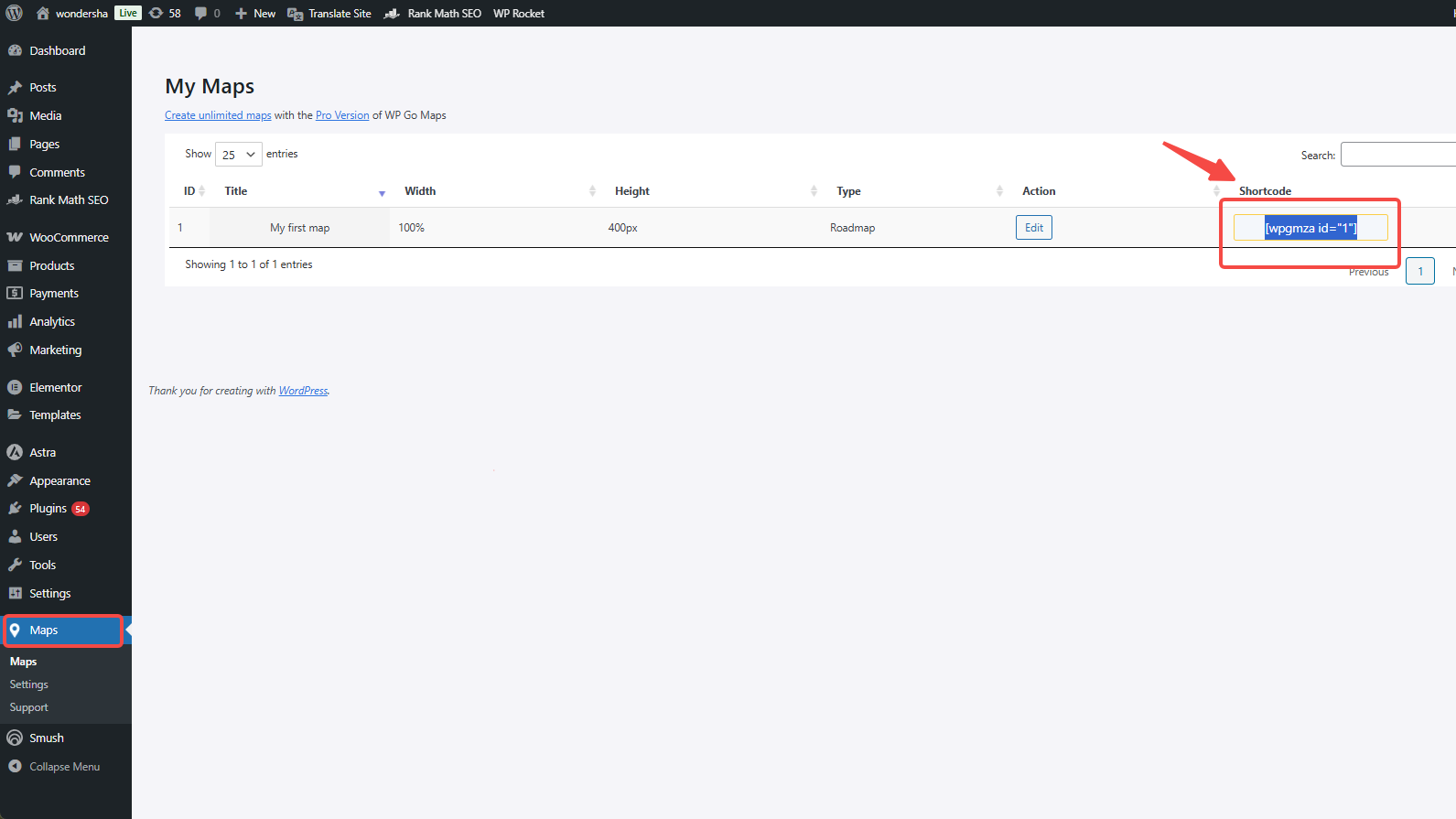The height and width of the screenshot is (819, 1456).
Task: Click the Analytics bar chart icon
Action: coord(15,321)
